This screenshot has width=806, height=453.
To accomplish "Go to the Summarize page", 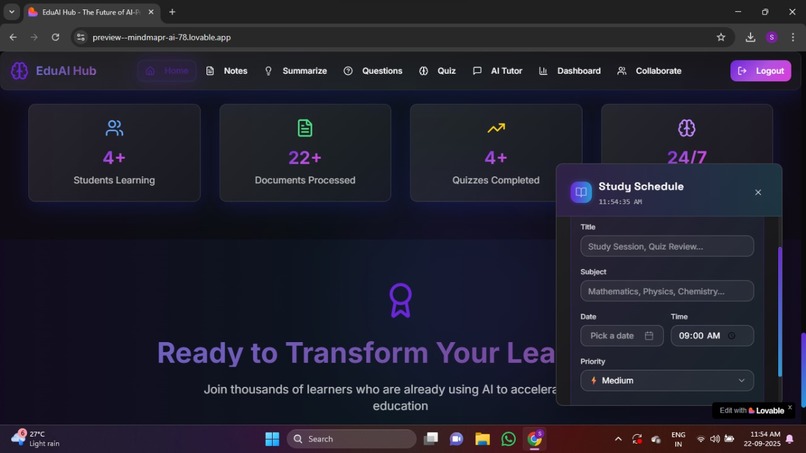I will 296,71.
